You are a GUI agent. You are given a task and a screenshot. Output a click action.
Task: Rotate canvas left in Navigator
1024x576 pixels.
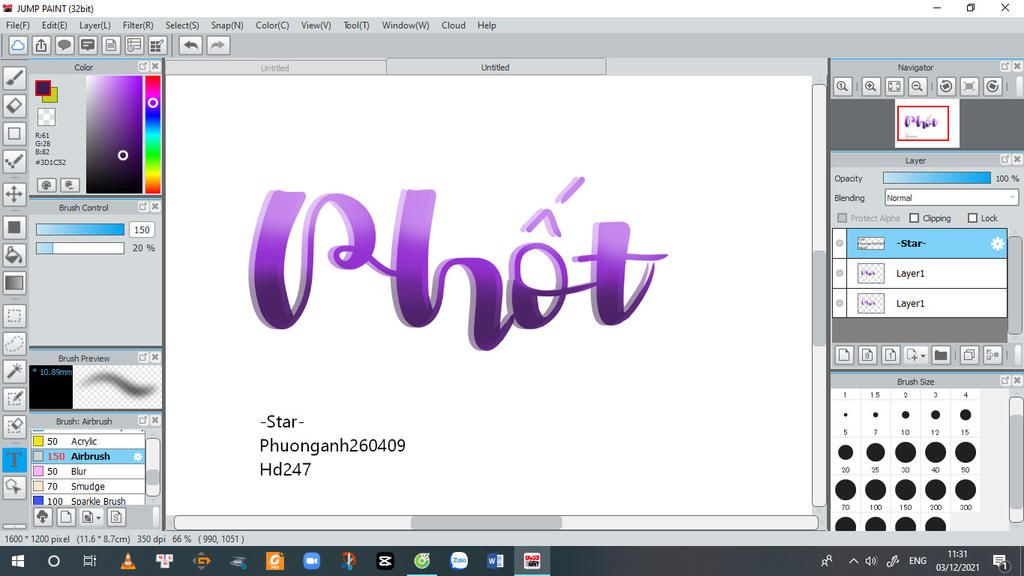point(946,86)
